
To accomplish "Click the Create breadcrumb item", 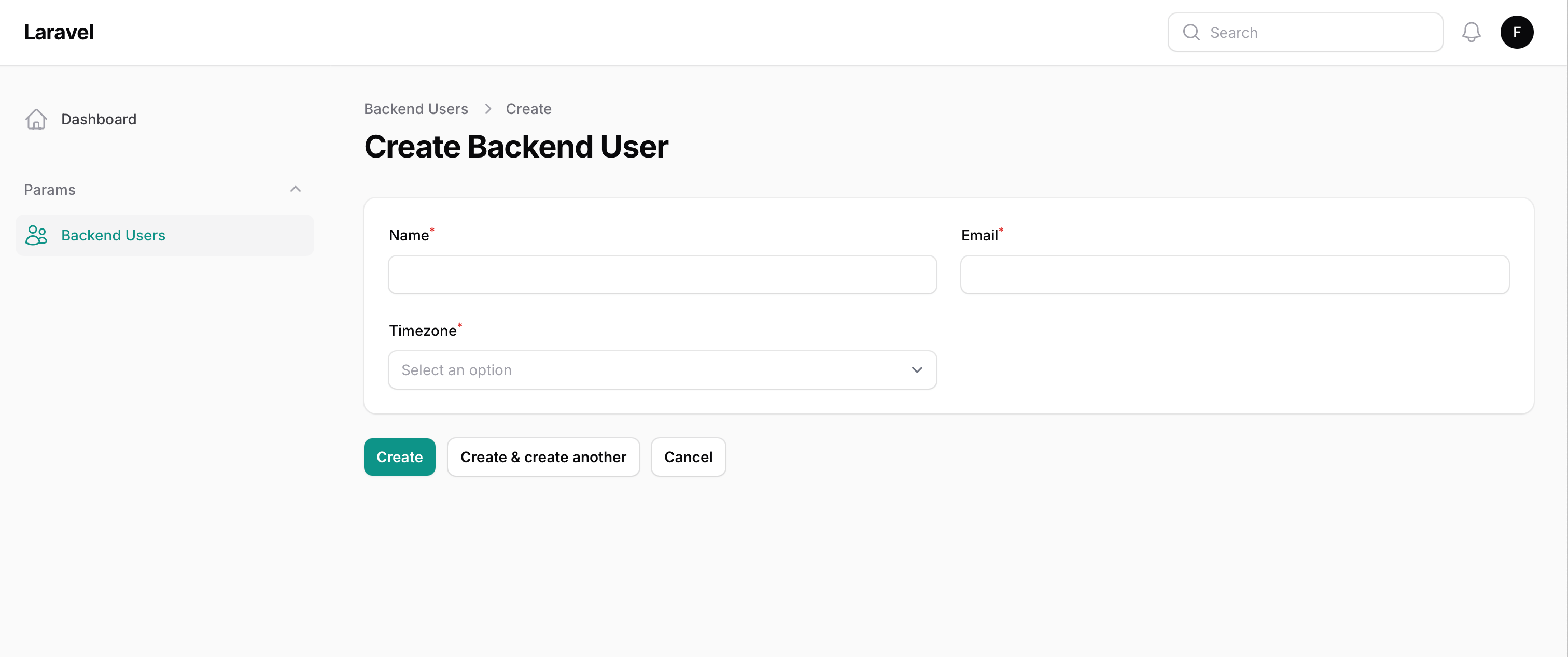I will pos(528,109).
